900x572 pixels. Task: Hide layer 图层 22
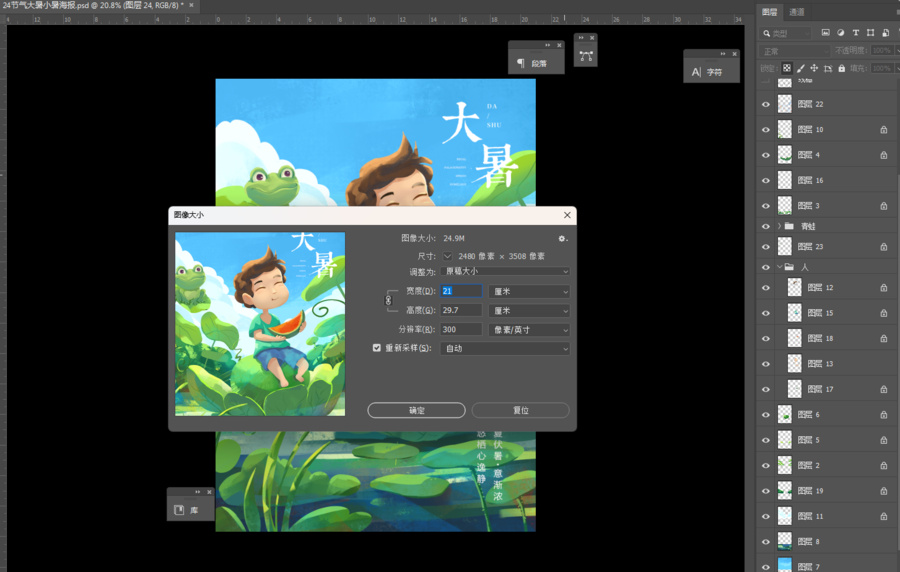pyautogui.click(x=766, y=104)
